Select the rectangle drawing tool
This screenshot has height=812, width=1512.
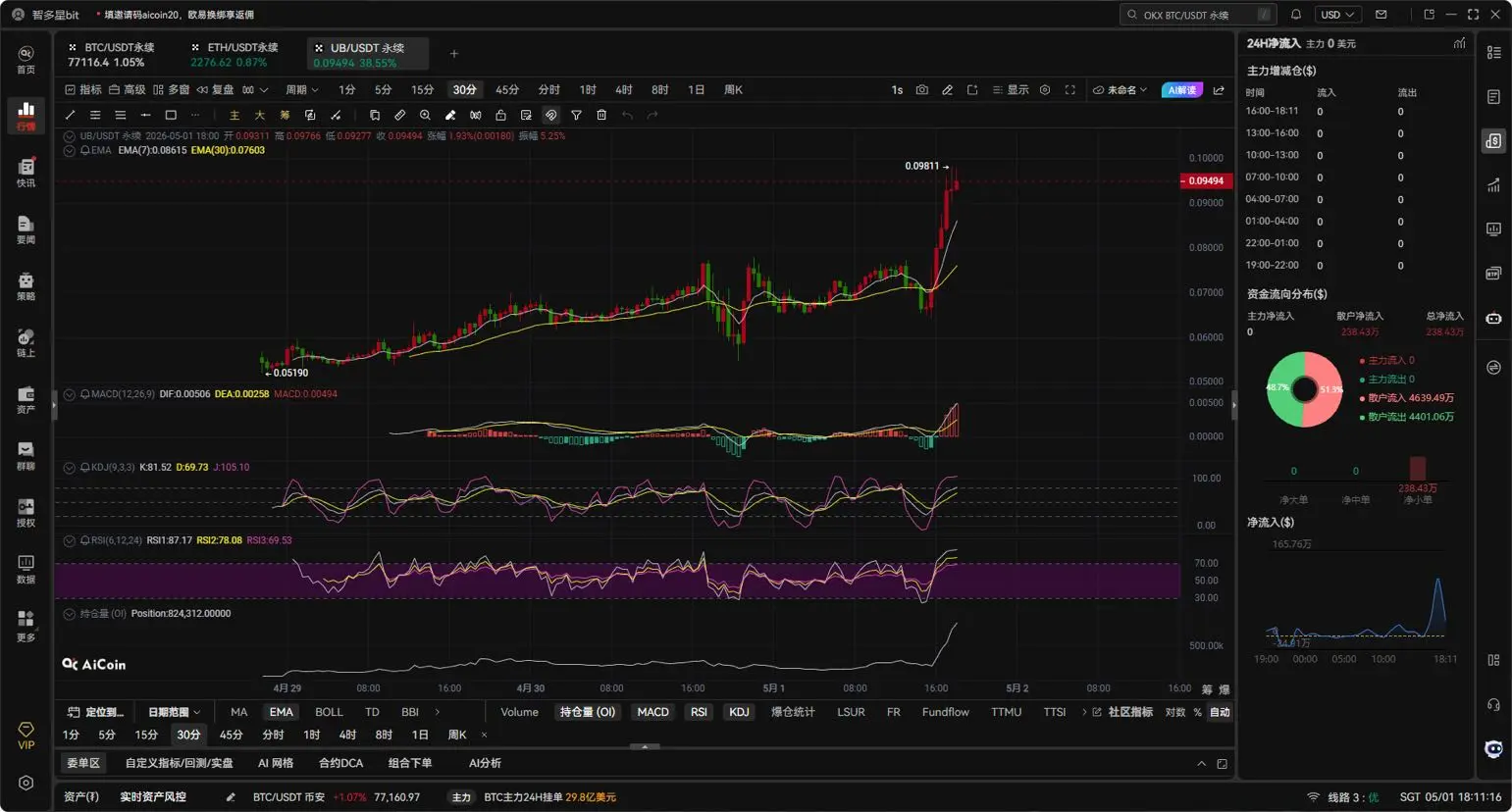[171, 116]
